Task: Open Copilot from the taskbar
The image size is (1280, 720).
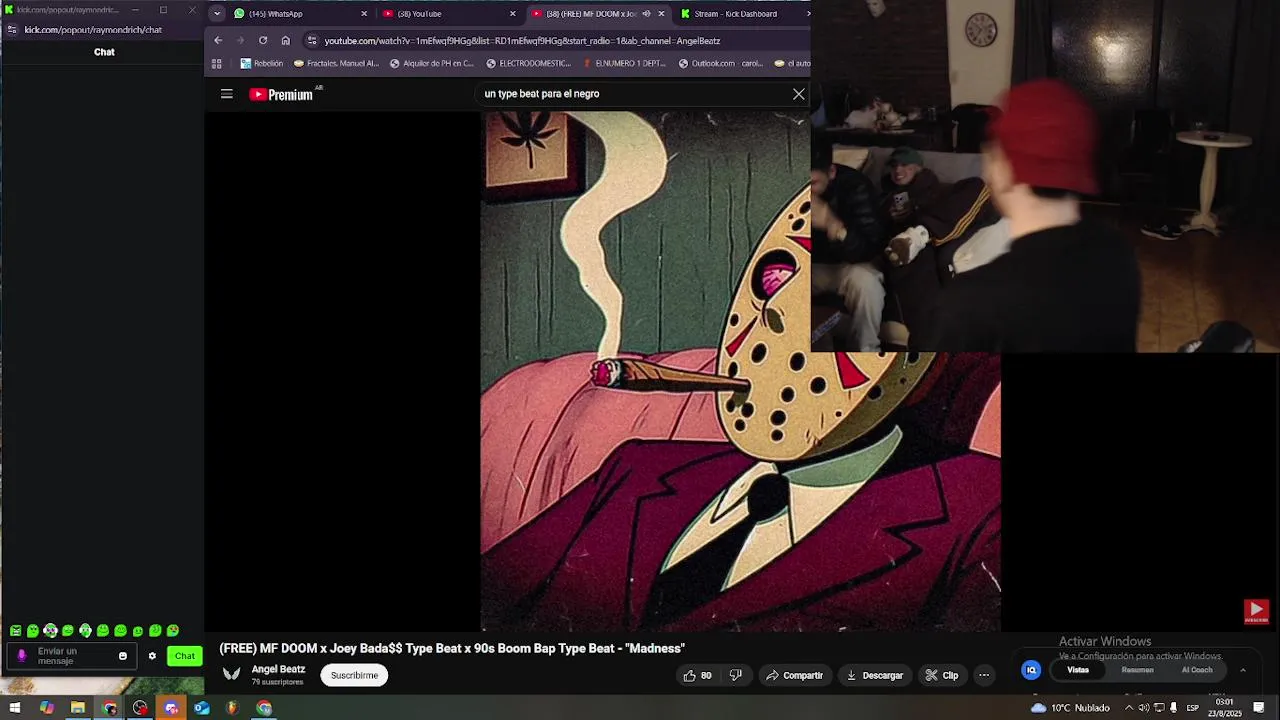Action: pyautogui.click(x=46, y=708)
